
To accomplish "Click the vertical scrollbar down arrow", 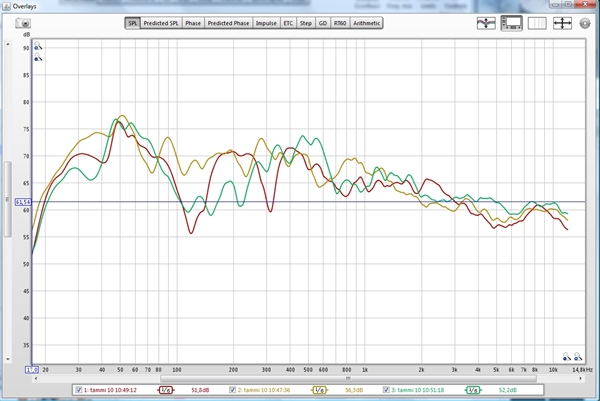I will (7, 359).
